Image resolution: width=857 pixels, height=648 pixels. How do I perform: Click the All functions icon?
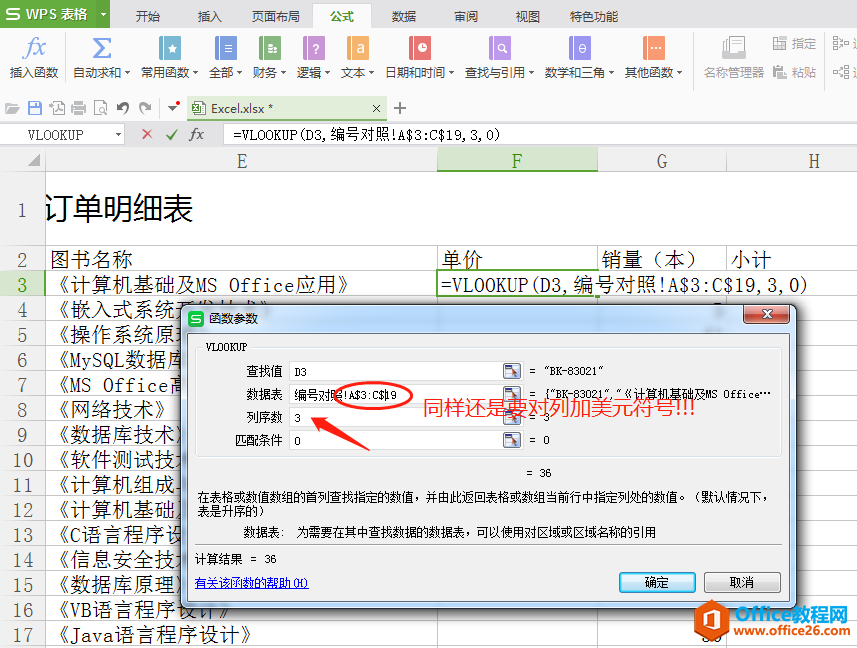pos(225,48)
